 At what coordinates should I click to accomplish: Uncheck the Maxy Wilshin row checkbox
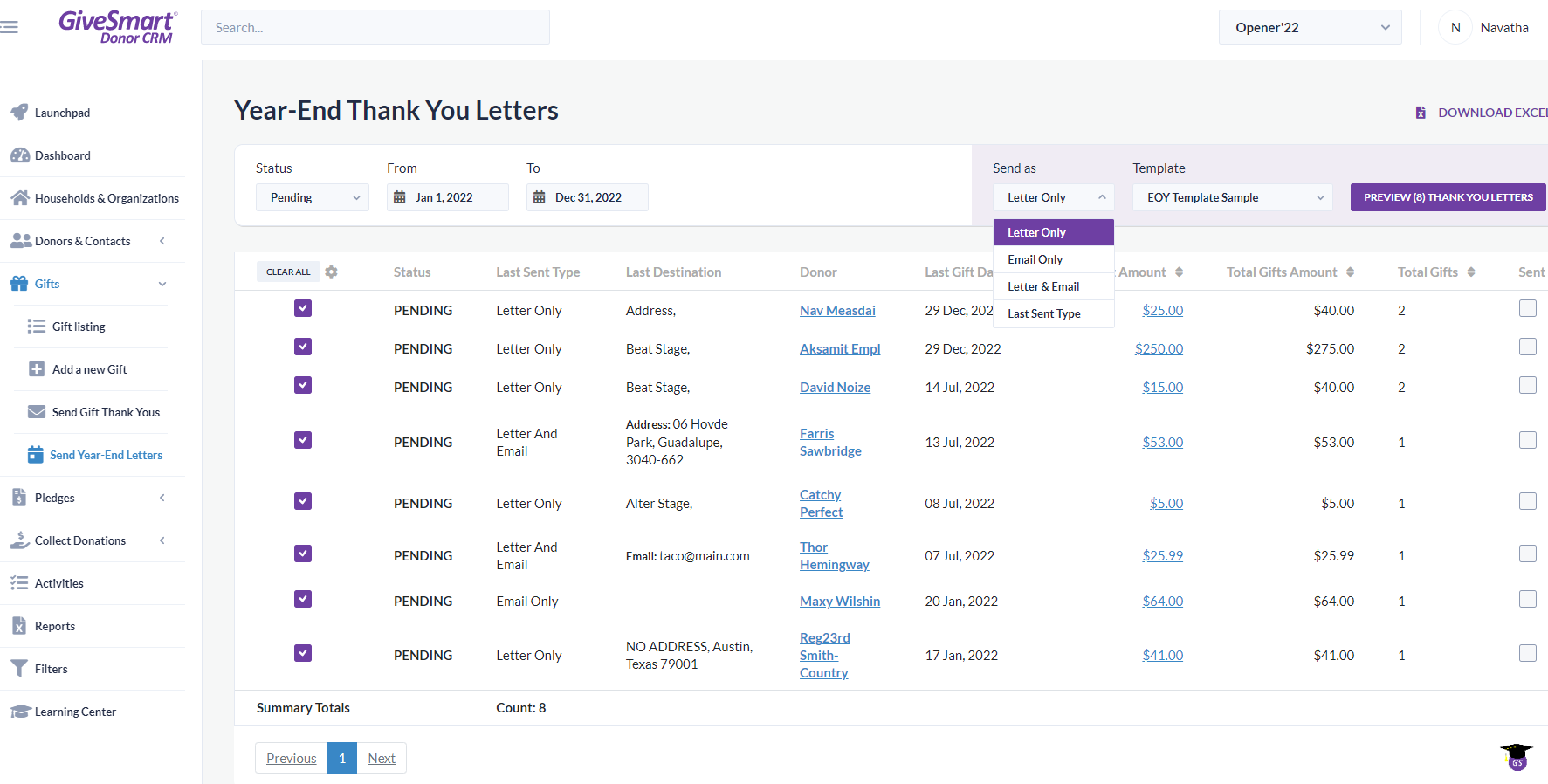tap(303, 599)
